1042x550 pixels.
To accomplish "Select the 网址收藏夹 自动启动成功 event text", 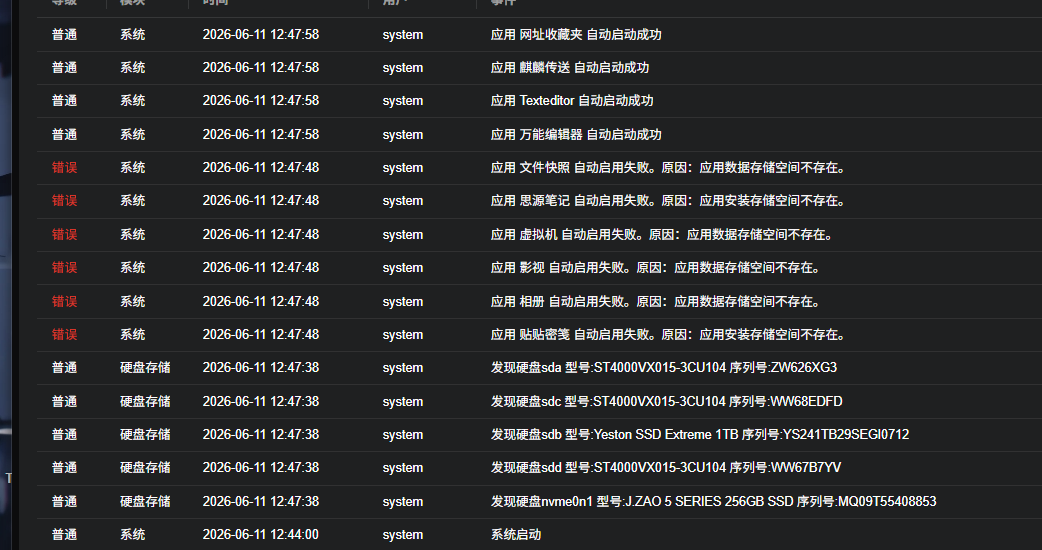I will click(x=575, y=35).
